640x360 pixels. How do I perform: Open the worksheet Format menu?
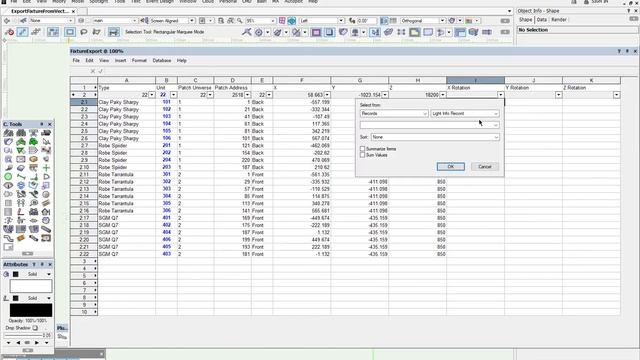139,60
